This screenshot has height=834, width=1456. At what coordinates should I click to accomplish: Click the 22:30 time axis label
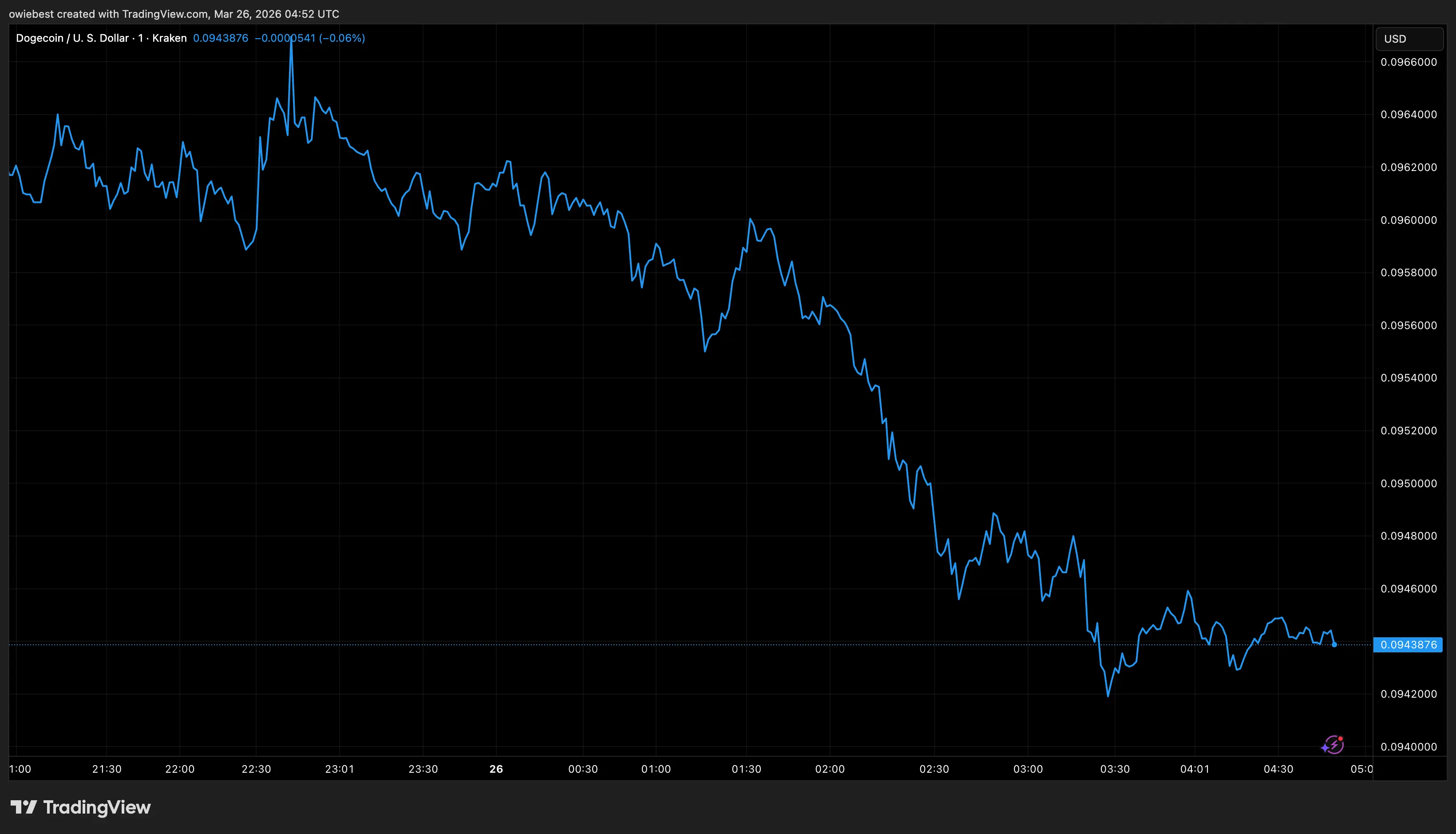click(256, 769)
